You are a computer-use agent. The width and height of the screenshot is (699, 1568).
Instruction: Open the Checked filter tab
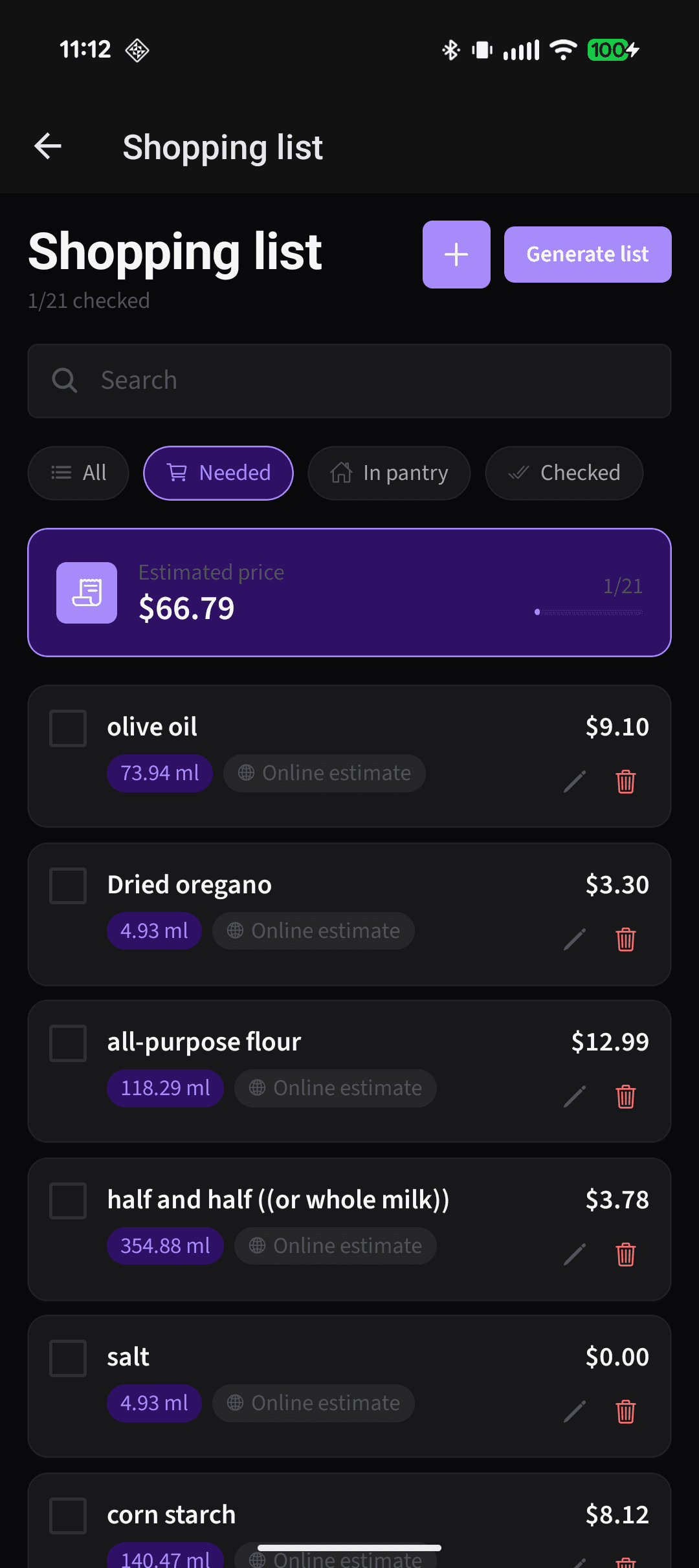pyautogui.click(x=564, y=473)
